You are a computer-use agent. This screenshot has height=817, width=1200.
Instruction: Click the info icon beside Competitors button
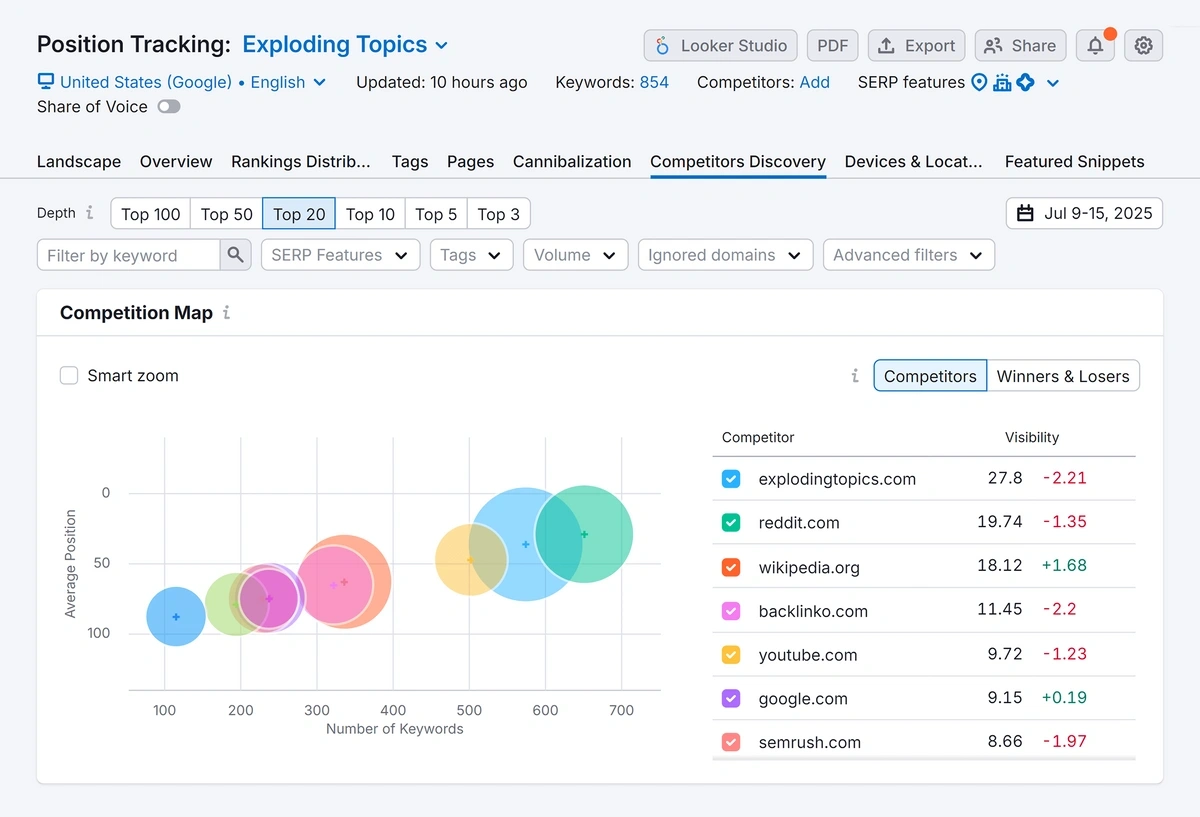pyautogui.click(x=855, y=376)
